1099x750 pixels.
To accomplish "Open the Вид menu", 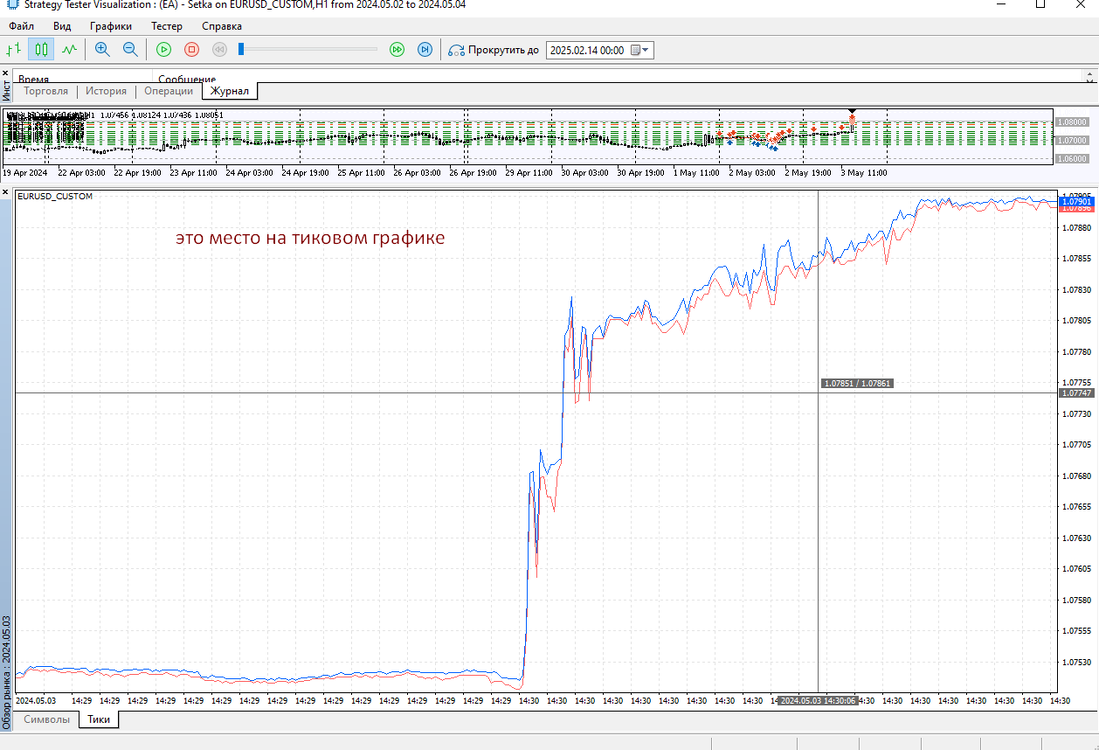I will point(62,26).
